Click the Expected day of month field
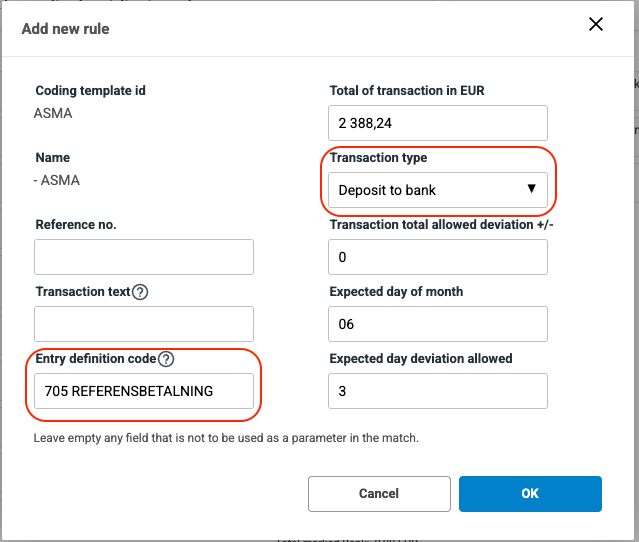Image resolution: width=639 pixels, height=542 pixels. pyautogui.click(x=438, y=324)
